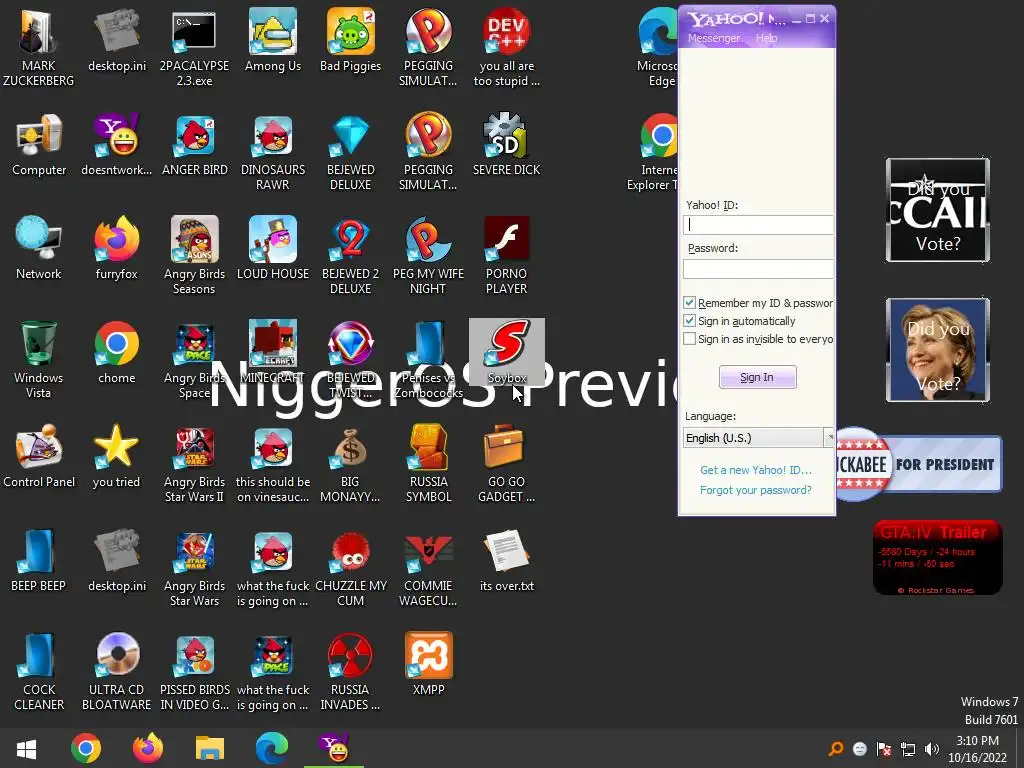Image resolution: width=1024 pixels, height=768 pixels.
Task: Select the Computer desktop icon
Action: [x=39, y=145]
